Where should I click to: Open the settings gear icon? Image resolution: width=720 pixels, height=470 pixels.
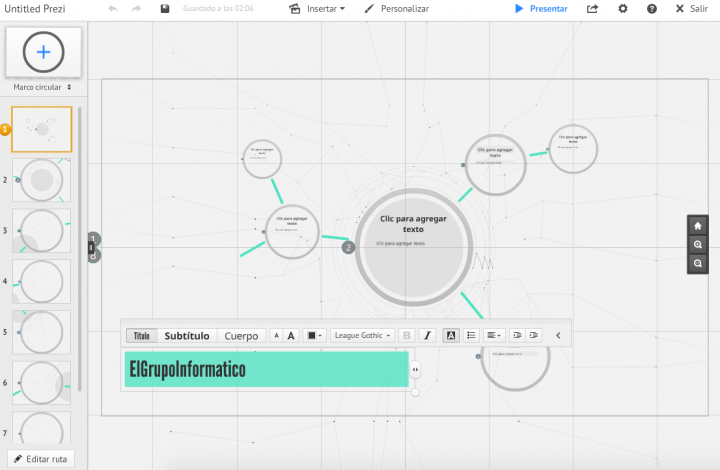pos(623,8)
